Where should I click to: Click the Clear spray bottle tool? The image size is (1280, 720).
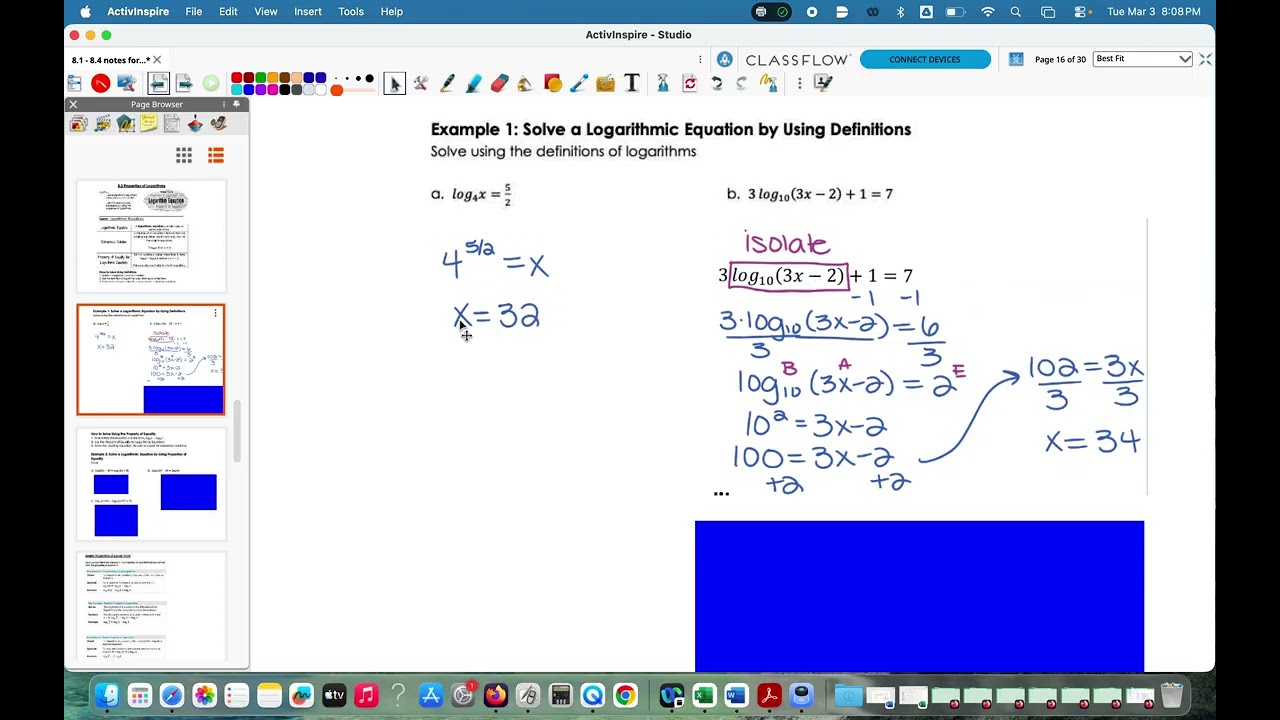[x=662, y=84]
